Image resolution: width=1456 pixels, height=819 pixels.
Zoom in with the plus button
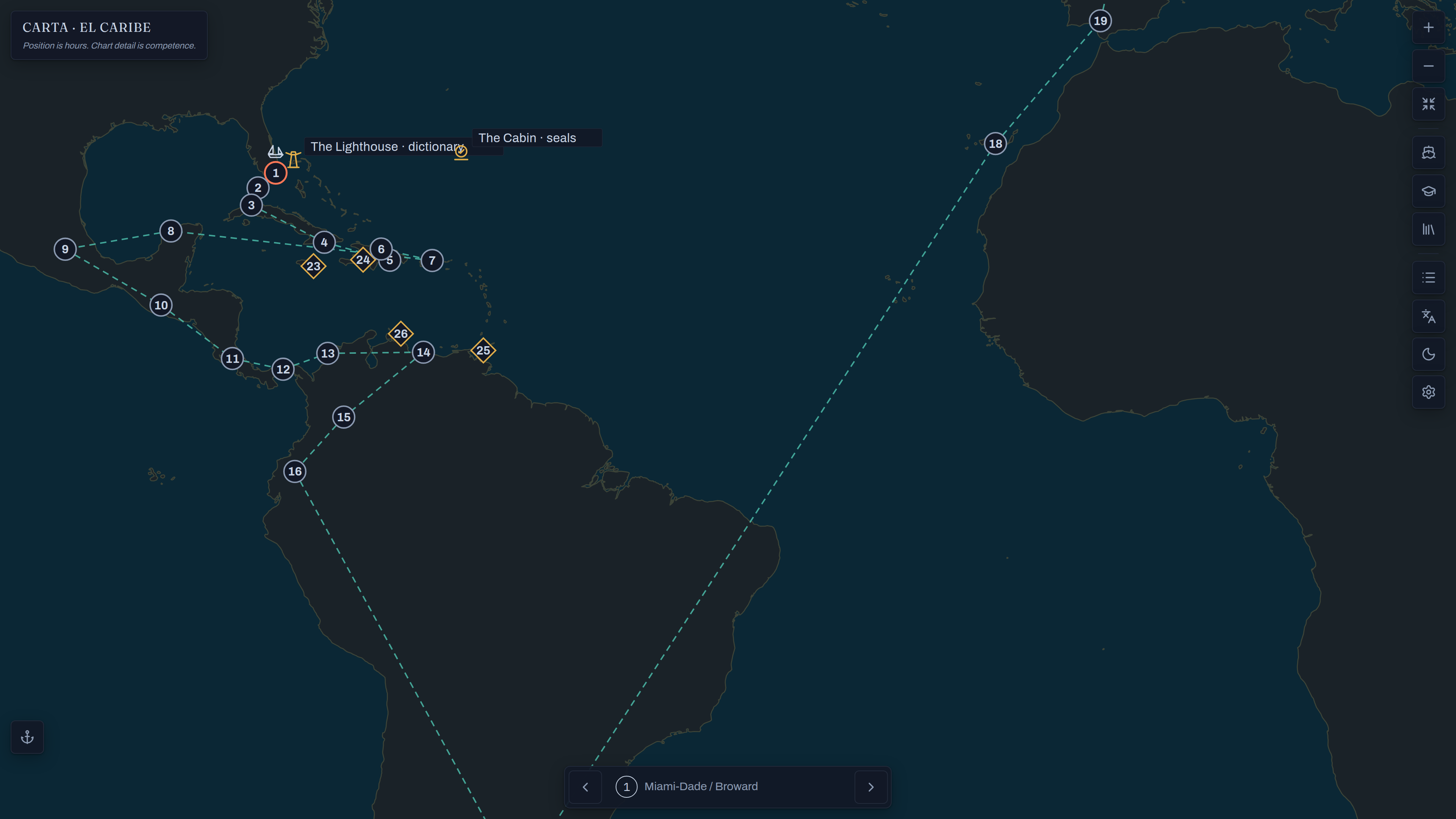coord(1428,28)
